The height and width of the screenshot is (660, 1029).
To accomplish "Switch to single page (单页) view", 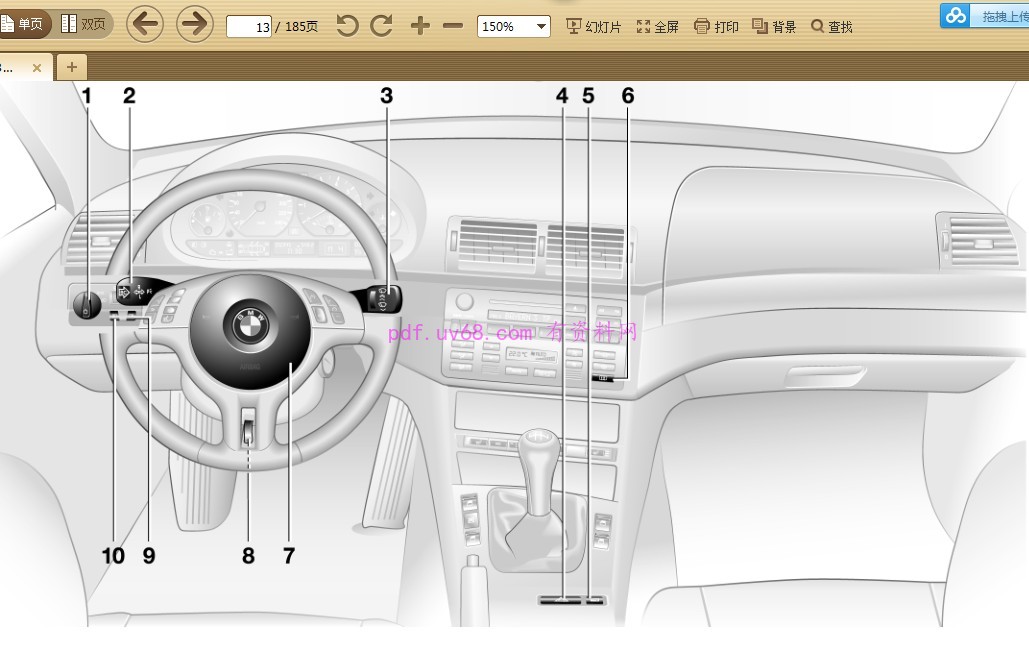I will click(23, 24).
